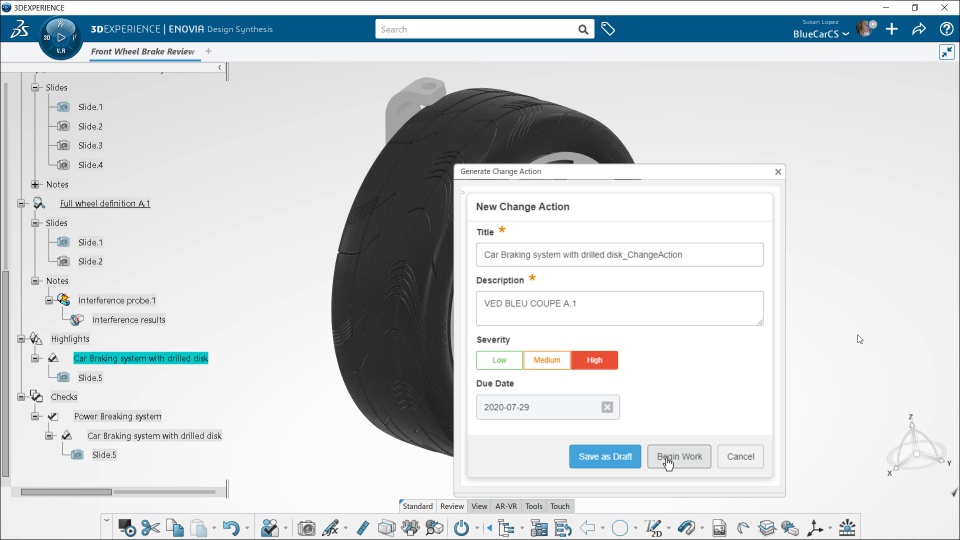Close the Generate Change Action dialog

point(778,171)
